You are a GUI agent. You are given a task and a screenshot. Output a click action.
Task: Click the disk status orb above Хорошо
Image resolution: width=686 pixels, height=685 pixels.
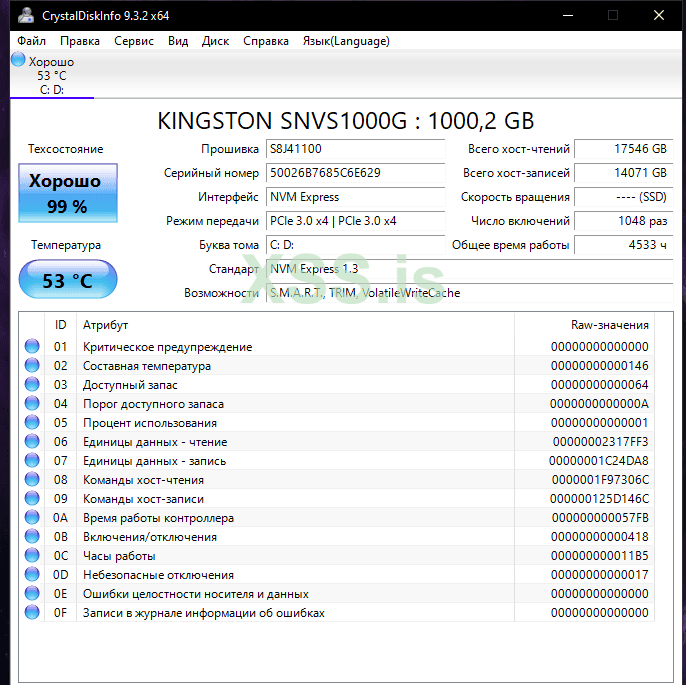click(18, 60)
